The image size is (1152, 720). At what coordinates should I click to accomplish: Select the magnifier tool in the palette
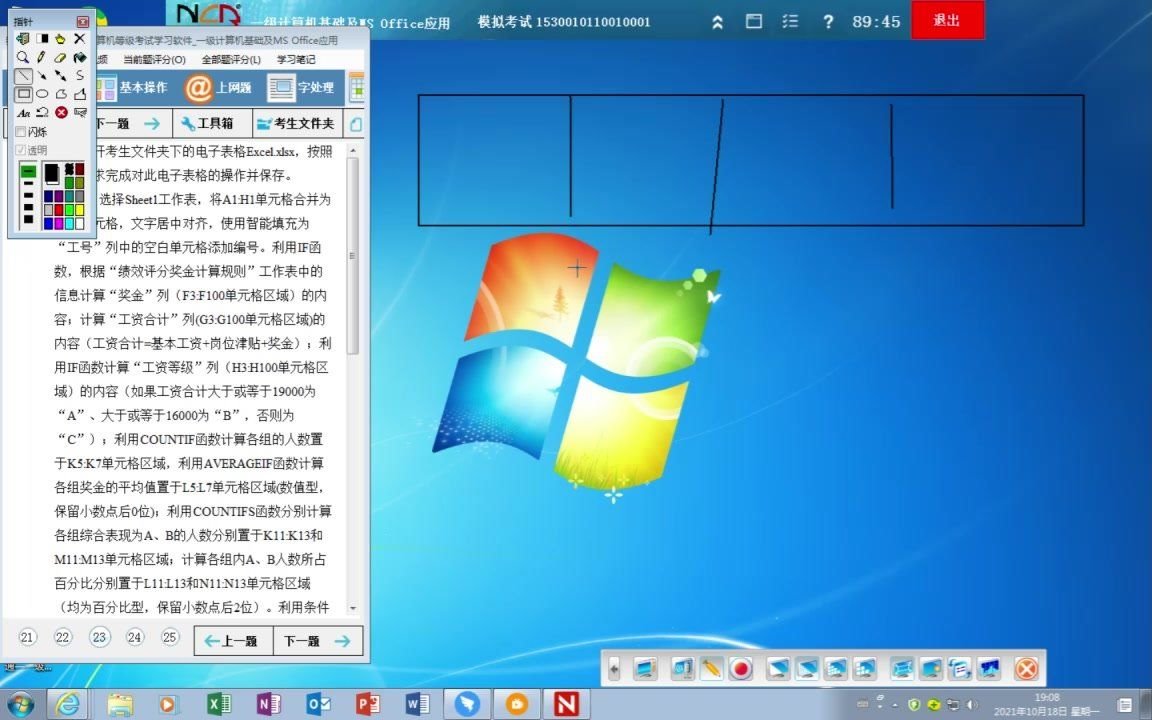pyautogui.click(x=22, y=57)
